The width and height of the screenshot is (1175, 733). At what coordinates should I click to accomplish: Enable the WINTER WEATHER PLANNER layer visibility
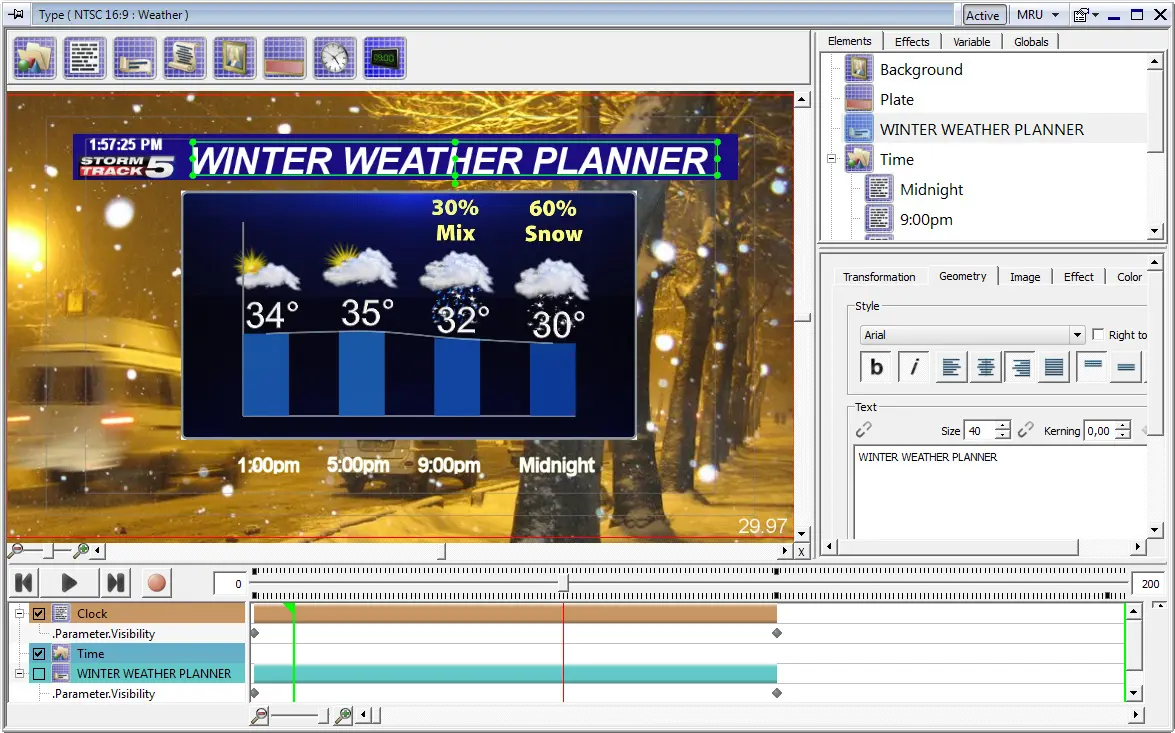coord(38,673)
